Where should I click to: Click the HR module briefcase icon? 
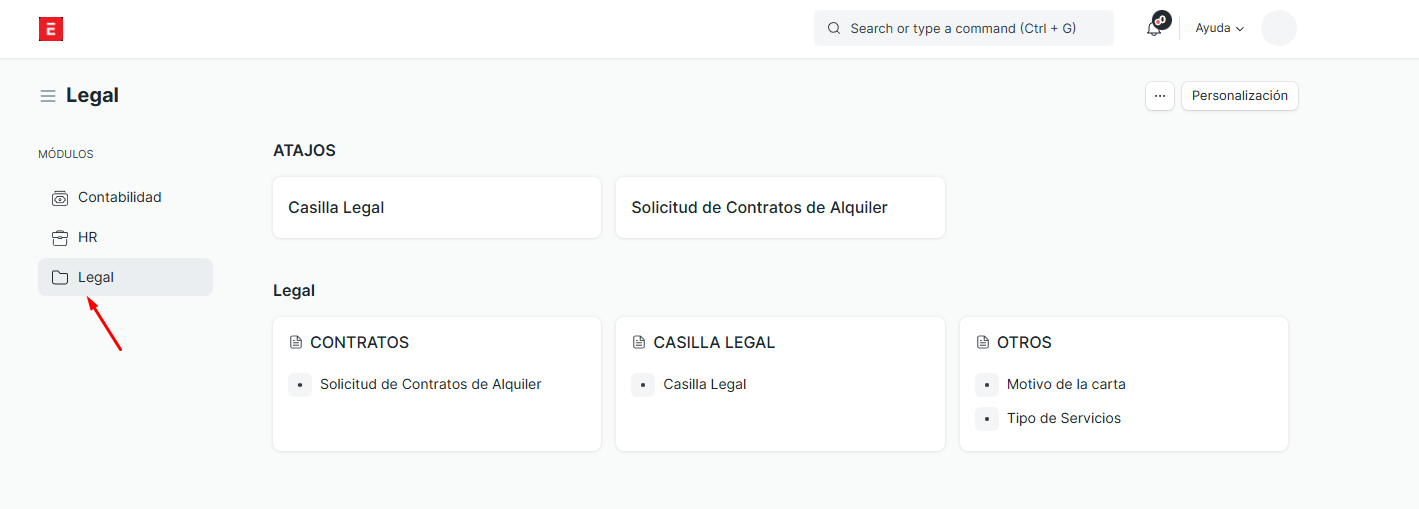point(60,238)
